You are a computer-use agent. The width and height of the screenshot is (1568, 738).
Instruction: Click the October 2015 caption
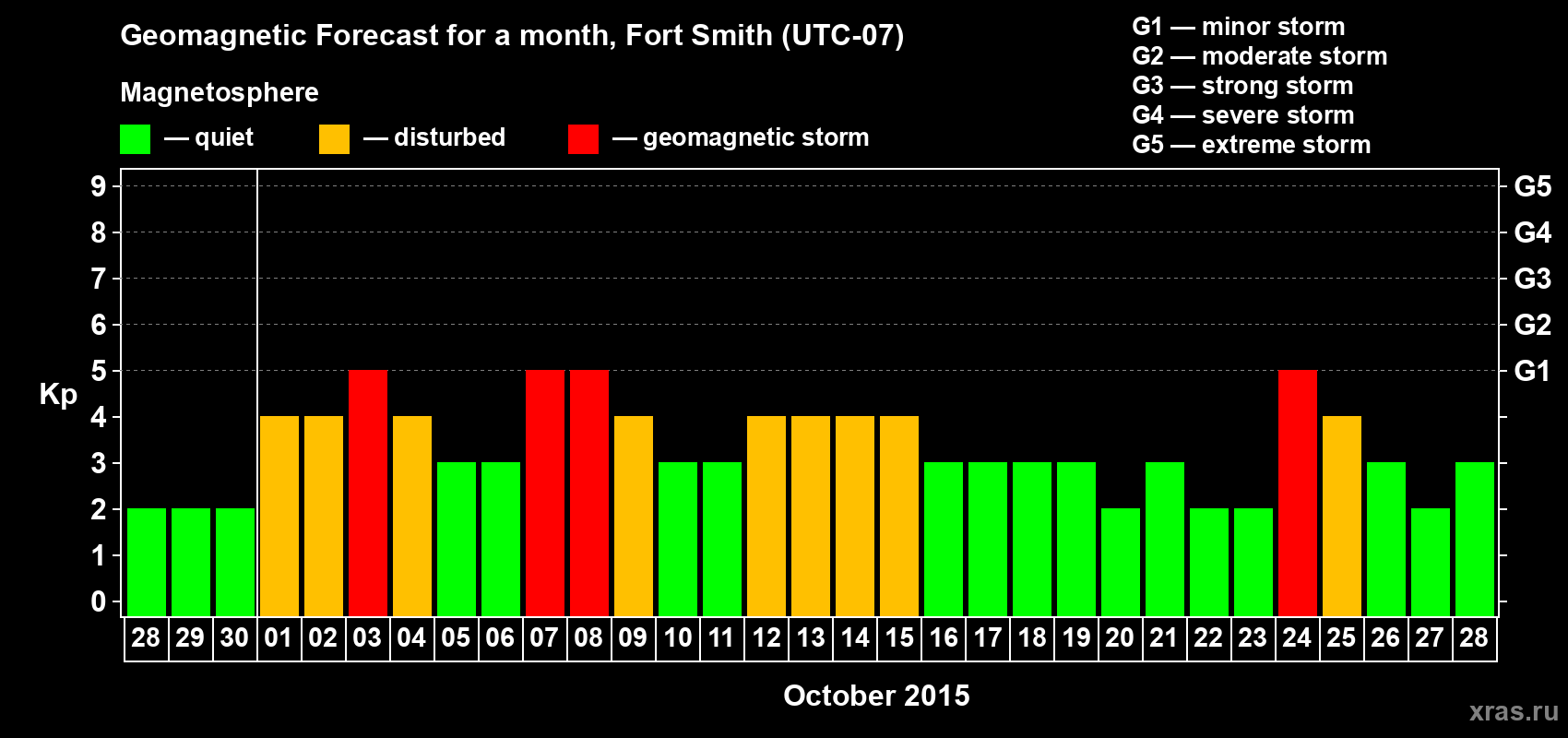(x=876, y=696)
